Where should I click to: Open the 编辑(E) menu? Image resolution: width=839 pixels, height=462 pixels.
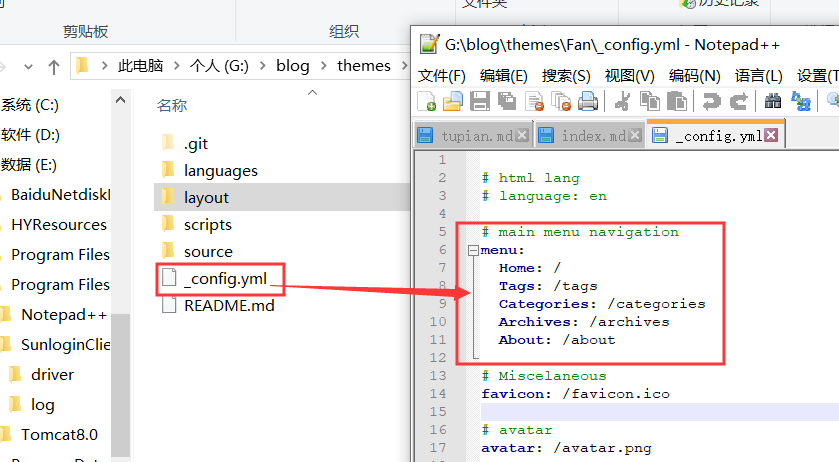pyautogui.click(x=504, y=75)
